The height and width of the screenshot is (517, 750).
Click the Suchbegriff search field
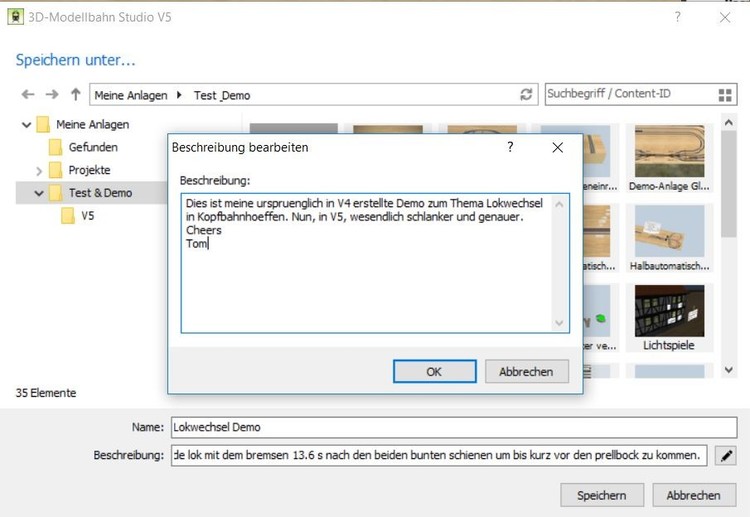(x=630, y=94)
